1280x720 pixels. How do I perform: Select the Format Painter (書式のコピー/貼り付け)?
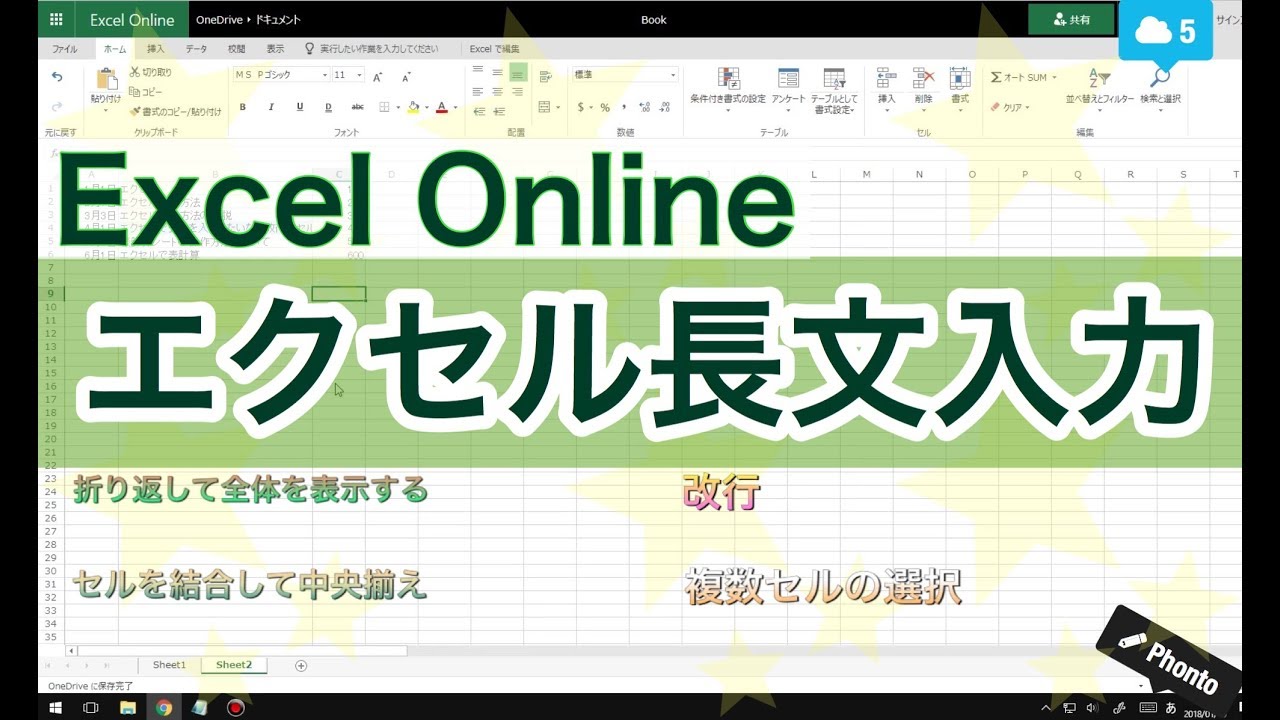coord(175,111)
